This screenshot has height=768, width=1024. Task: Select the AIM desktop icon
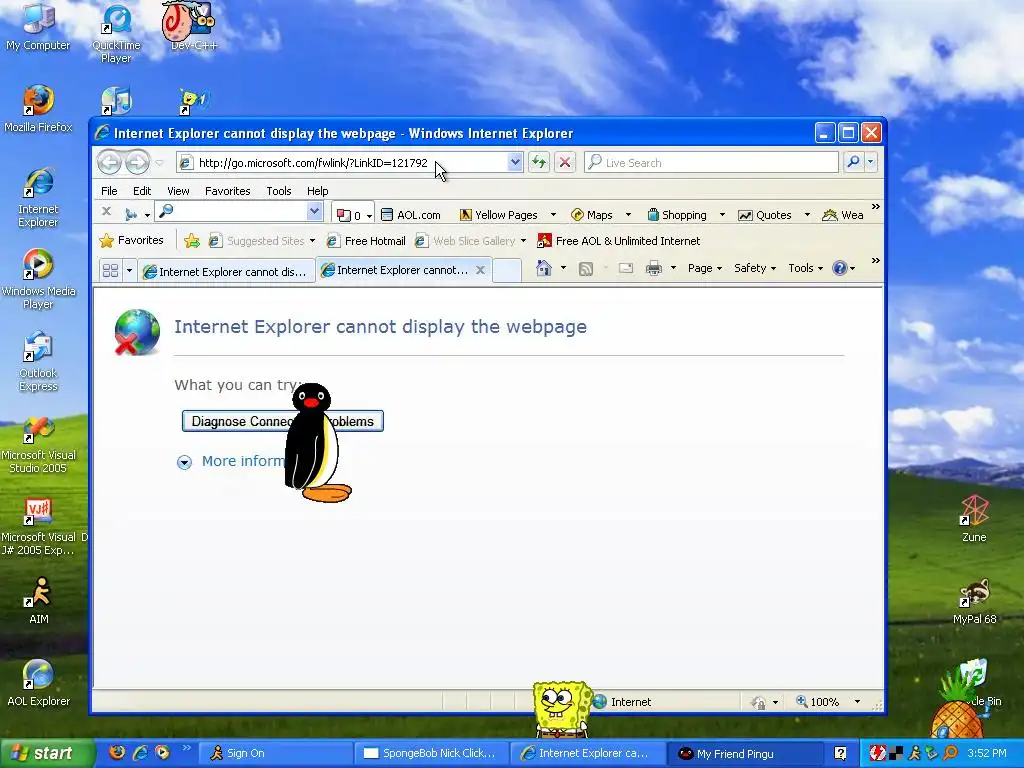(38, 600)
